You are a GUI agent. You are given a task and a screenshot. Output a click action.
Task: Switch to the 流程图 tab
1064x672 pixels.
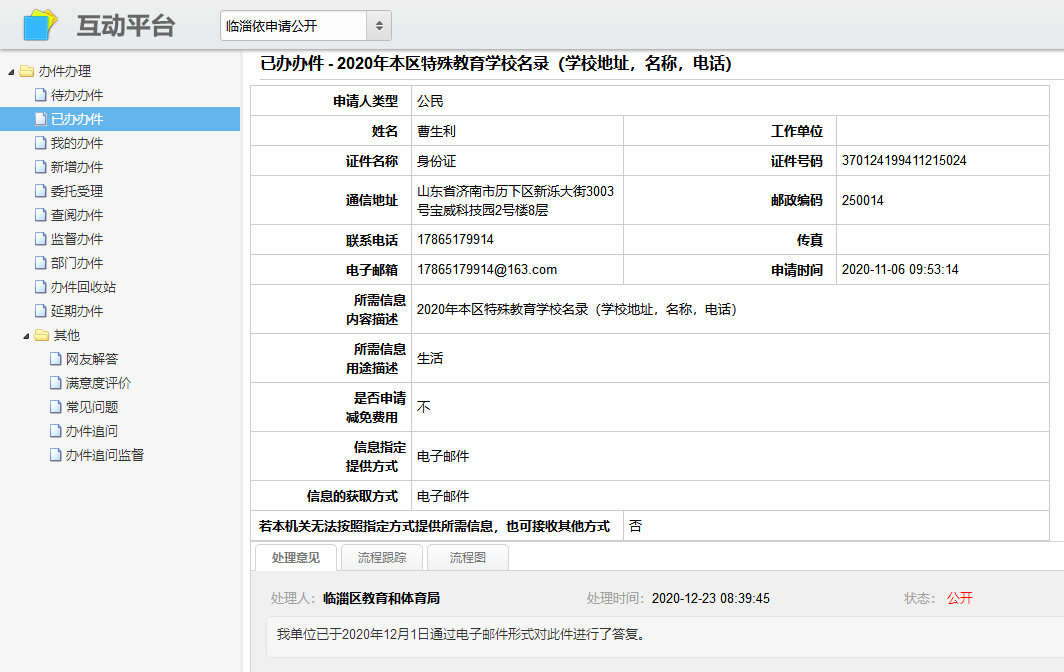point(467,558)
